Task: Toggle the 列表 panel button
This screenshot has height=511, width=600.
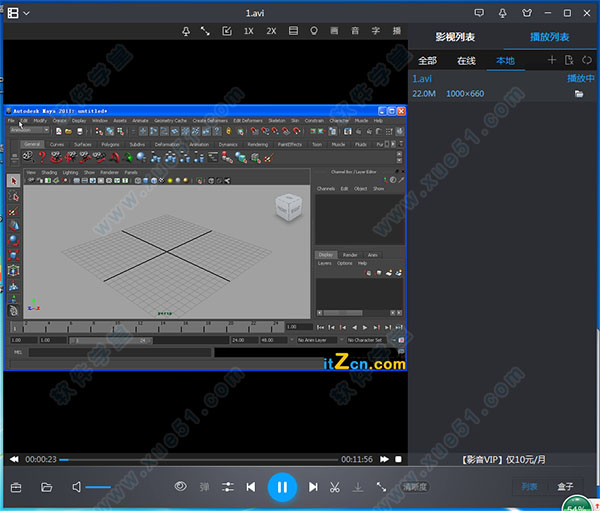Action: tap(530, 487)
